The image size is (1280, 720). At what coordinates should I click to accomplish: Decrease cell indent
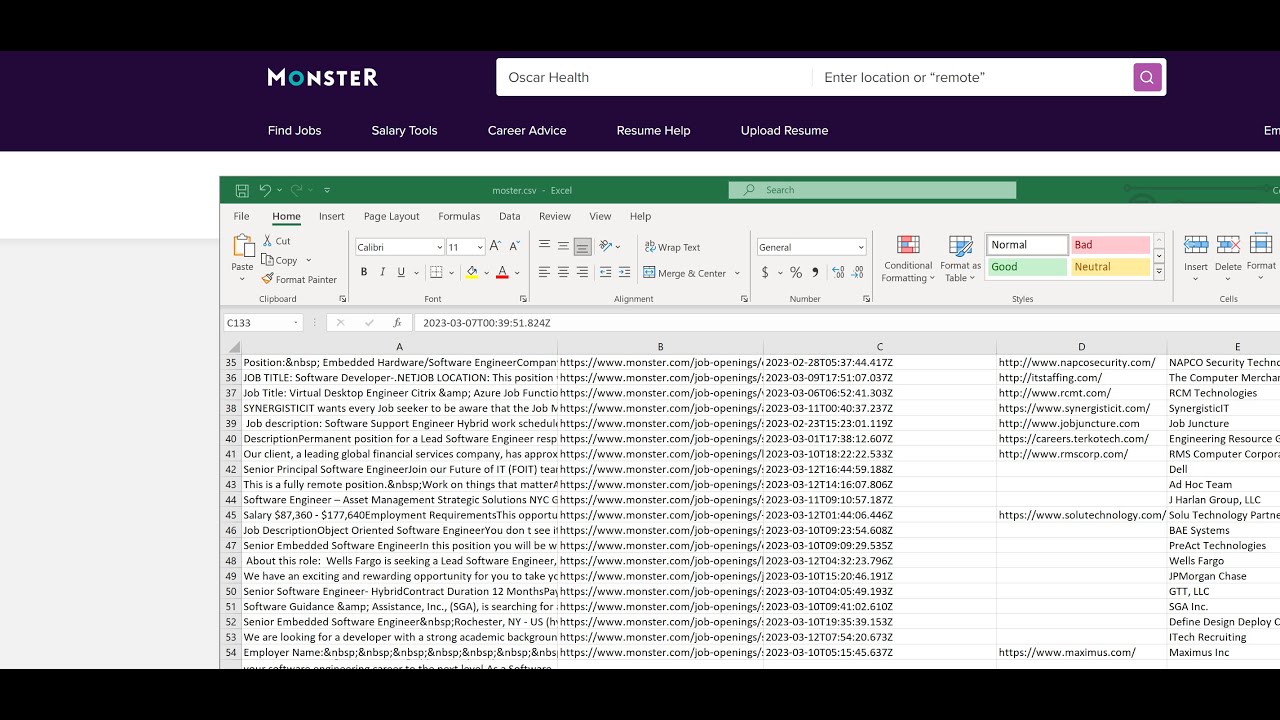coord(605,272)
